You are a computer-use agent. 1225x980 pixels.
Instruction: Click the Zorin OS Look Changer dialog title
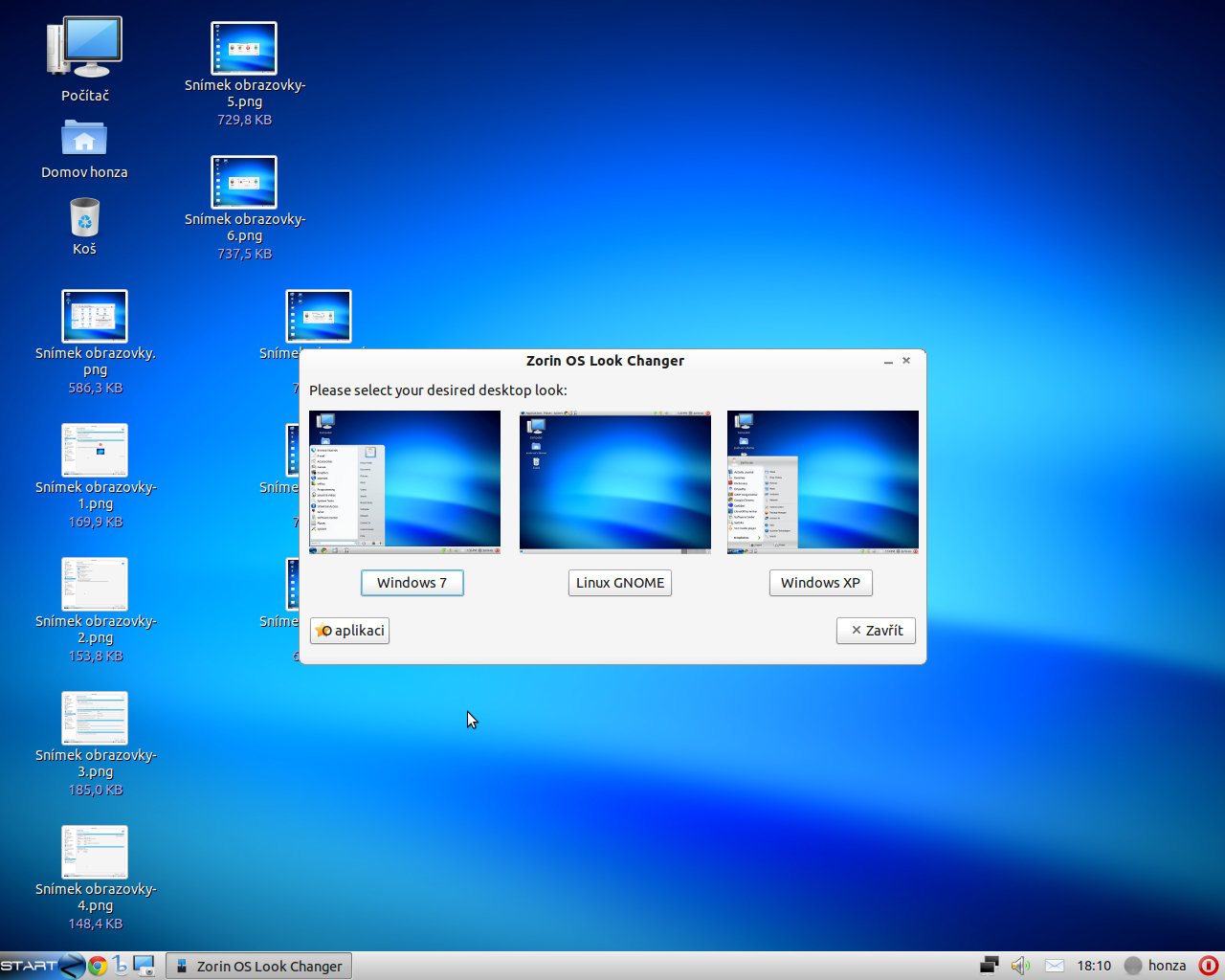click(605, 361)
